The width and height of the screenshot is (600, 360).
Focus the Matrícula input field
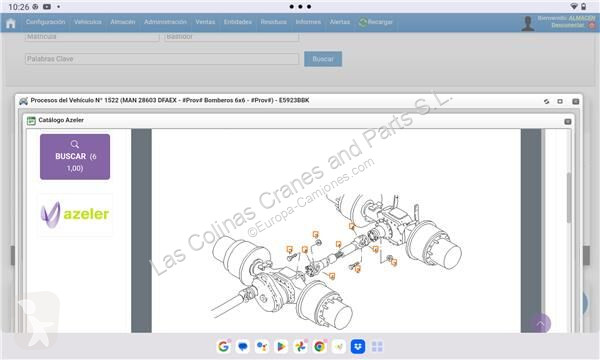pyautogui.click(x=92, y=37)
